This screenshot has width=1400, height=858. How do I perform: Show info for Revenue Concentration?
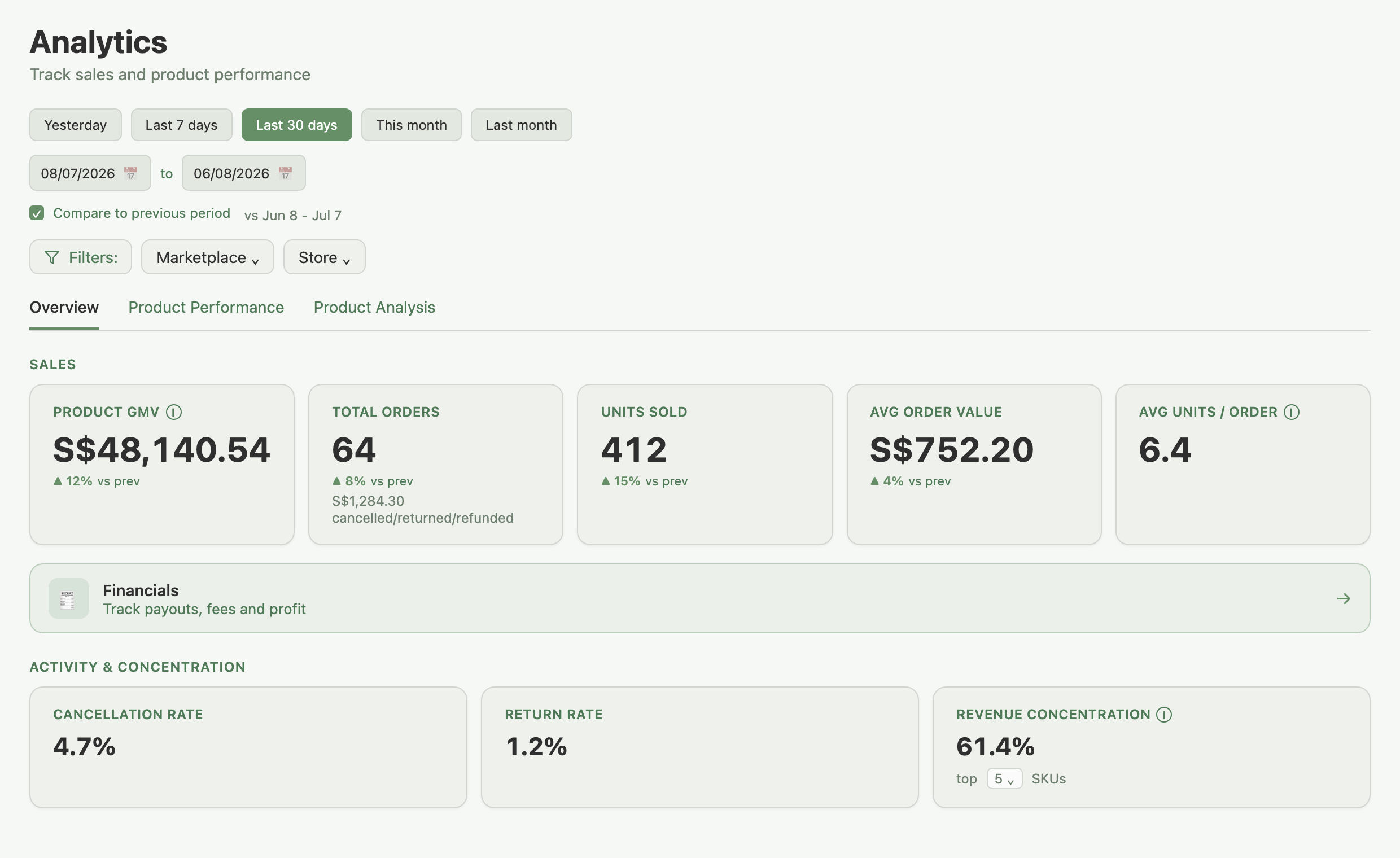click(1164, 714)
